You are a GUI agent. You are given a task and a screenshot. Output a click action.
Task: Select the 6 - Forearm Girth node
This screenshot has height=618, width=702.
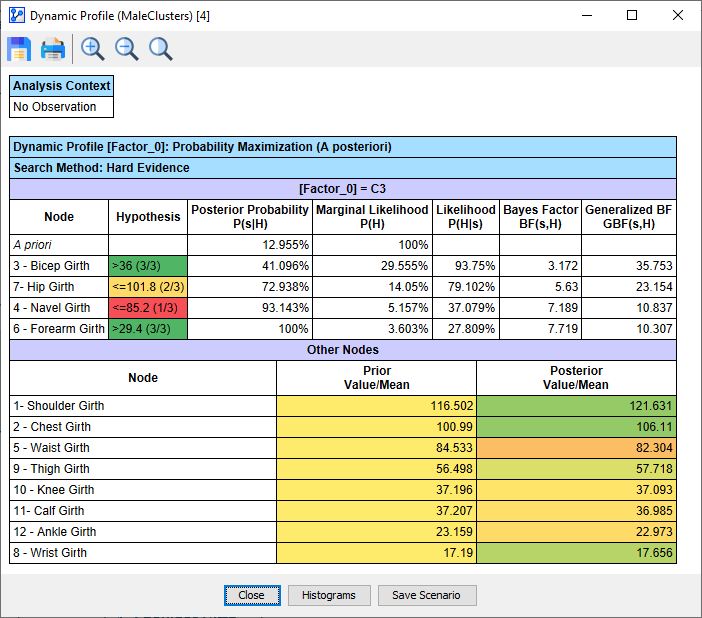59,329
